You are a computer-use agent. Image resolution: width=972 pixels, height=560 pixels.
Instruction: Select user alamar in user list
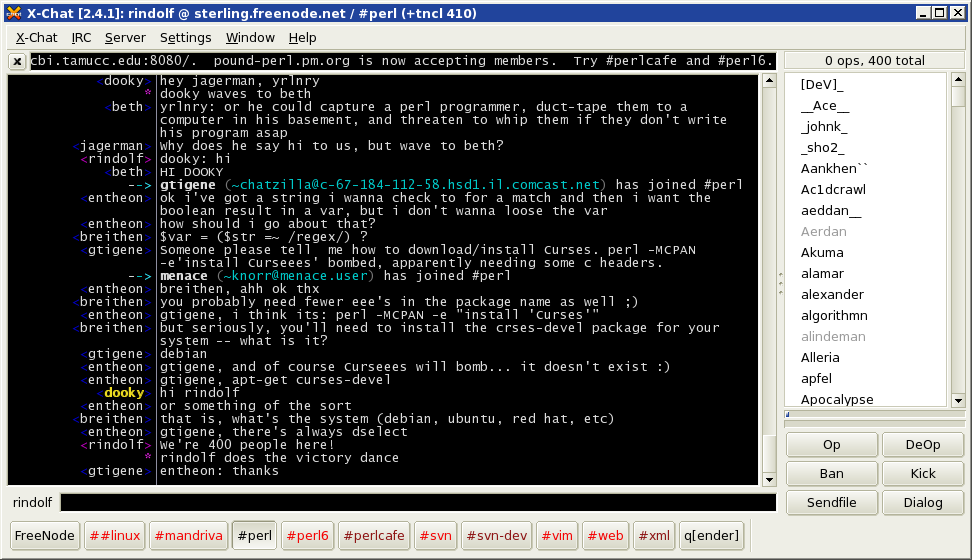tap(822, 273)
